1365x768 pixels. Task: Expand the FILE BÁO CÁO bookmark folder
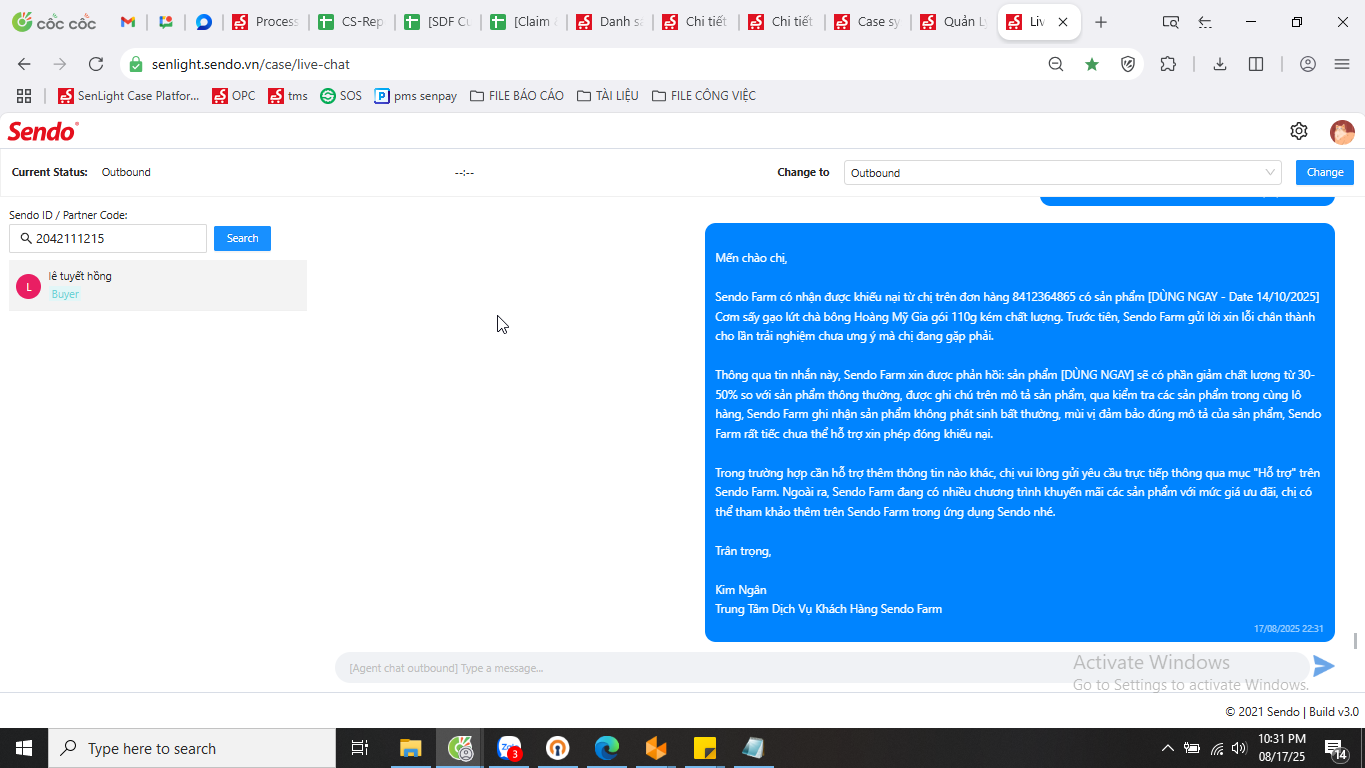coord(516,96)
